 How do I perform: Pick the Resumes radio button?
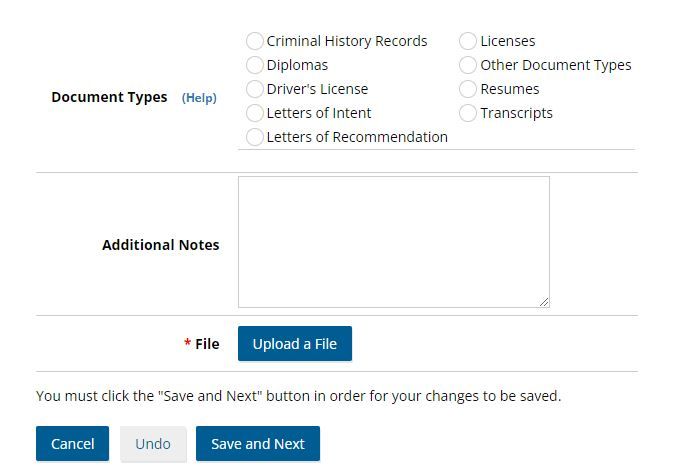[x=468, y=89]
